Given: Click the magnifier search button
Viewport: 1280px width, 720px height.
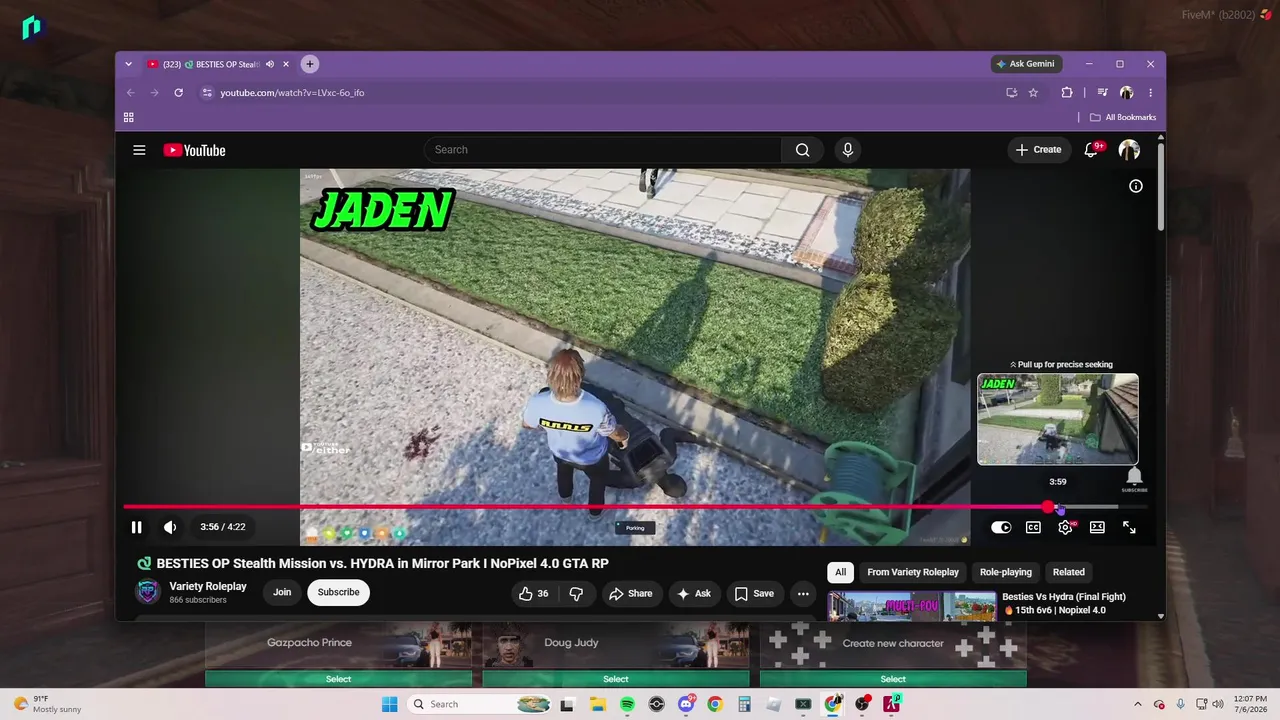Looking at the screenshot, I should pyautogui.click(x=802, y=150).
